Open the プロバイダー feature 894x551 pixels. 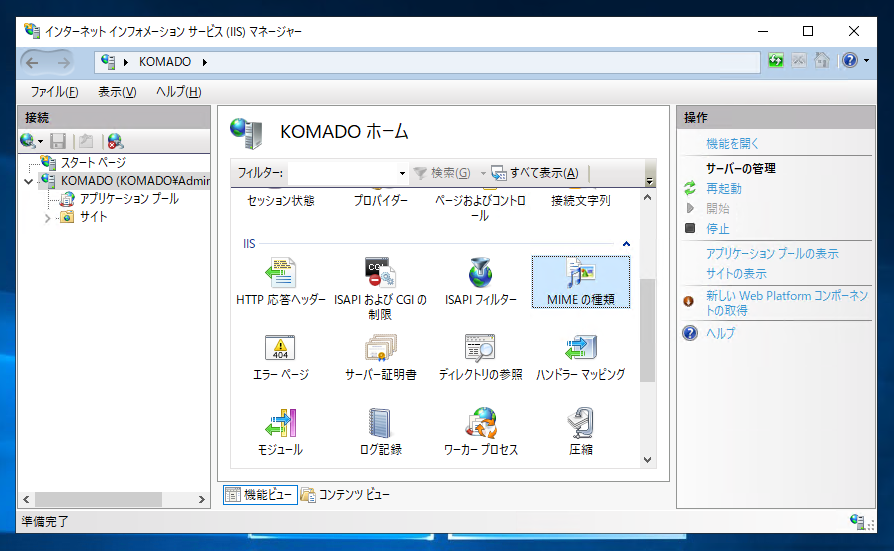click(380, 200)
